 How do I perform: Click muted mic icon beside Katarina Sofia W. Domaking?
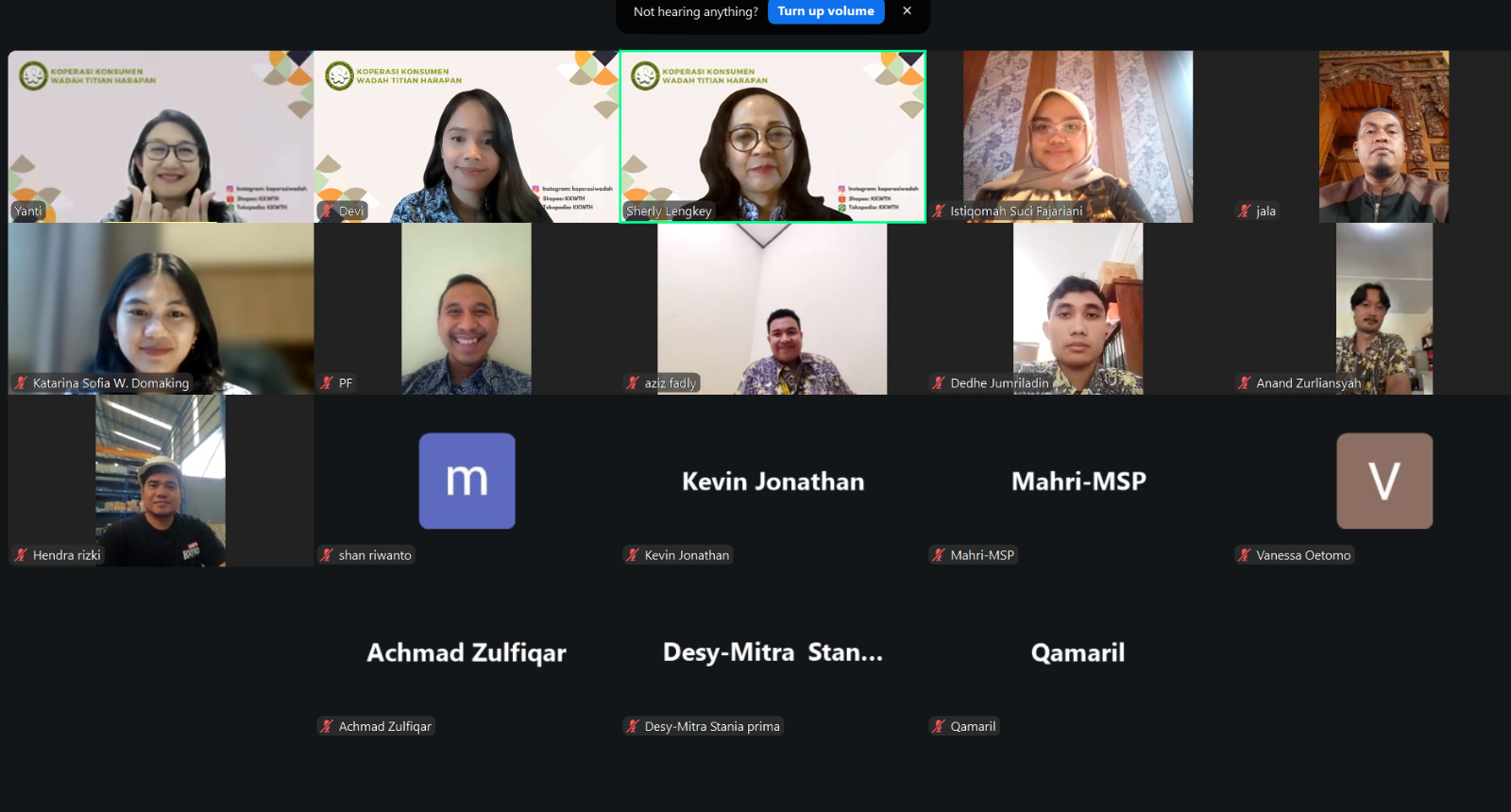click(x=21, y=383)
